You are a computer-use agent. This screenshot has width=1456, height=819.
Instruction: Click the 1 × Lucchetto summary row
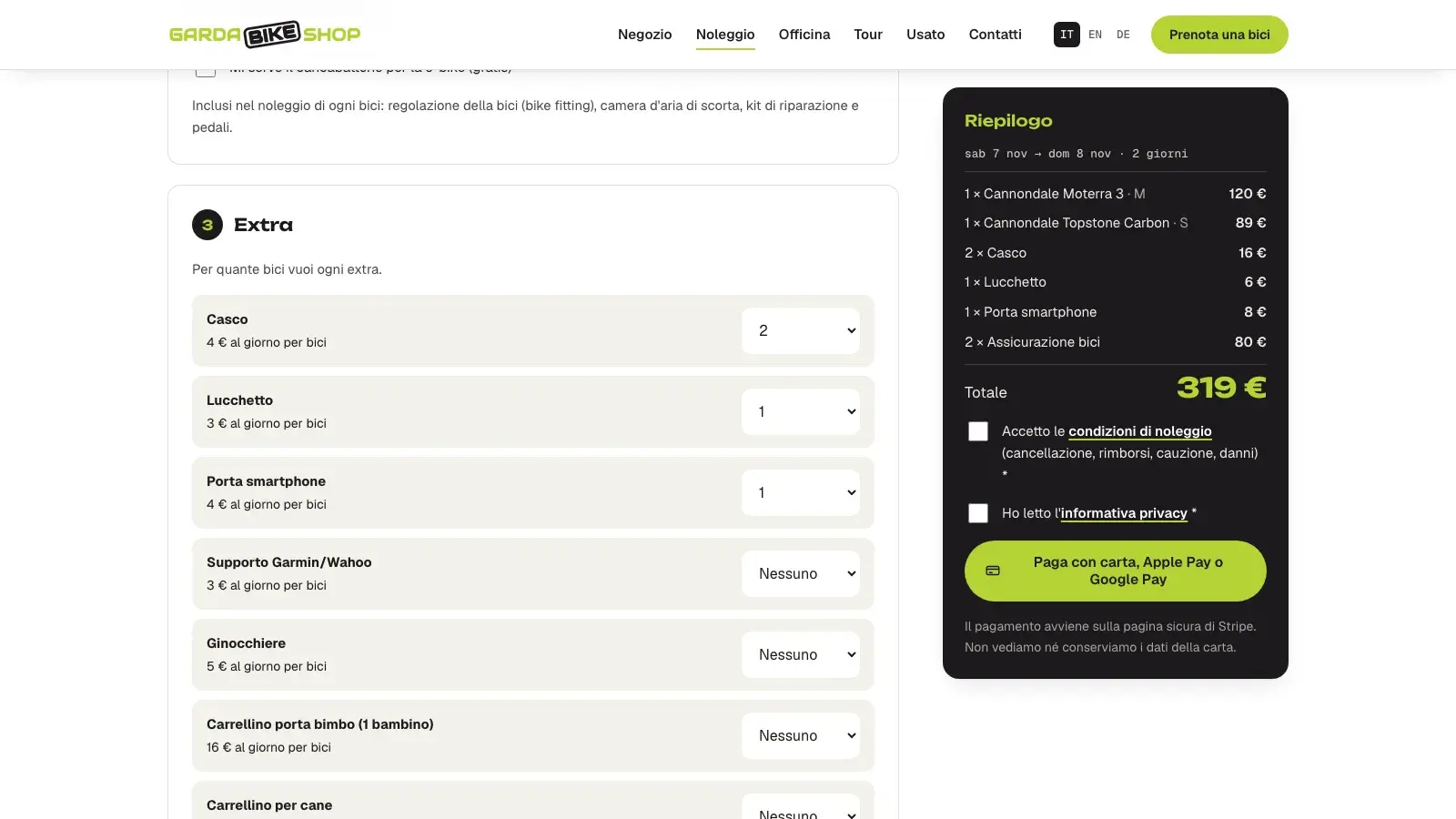(1116, 282)
